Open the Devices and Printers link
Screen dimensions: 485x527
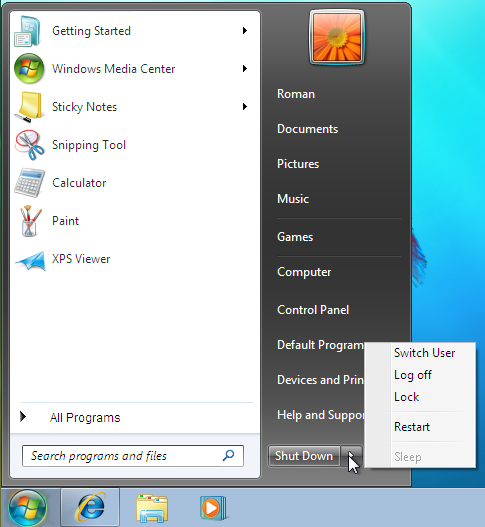321,380
